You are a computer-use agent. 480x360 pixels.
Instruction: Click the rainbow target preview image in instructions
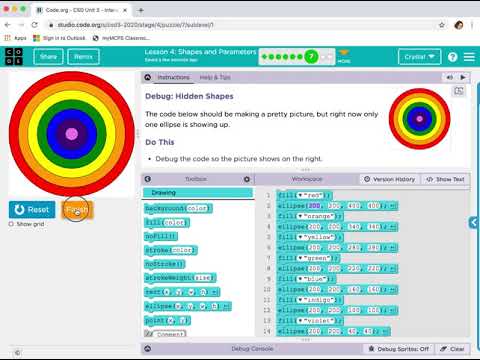tap(419, 119)
